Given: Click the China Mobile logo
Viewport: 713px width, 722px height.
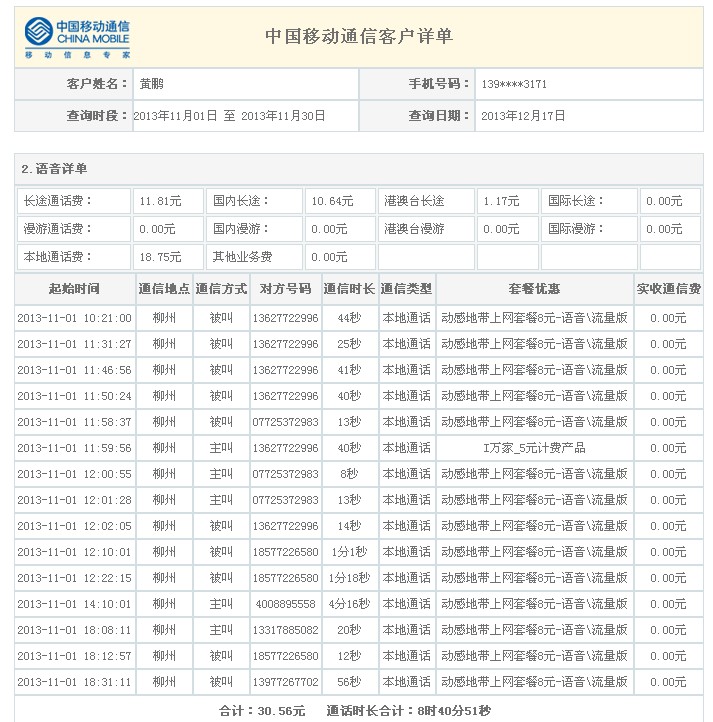Looking at the screenshot, I should [x=77, y=38].
